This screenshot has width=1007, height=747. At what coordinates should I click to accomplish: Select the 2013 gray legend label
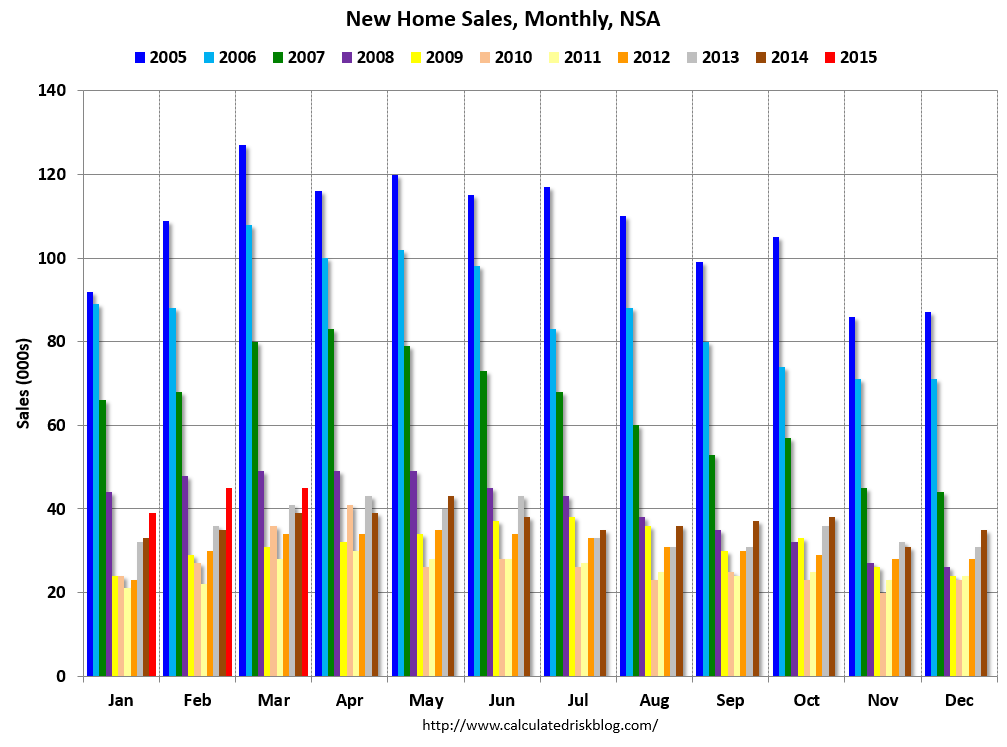[x=721, y=58]
